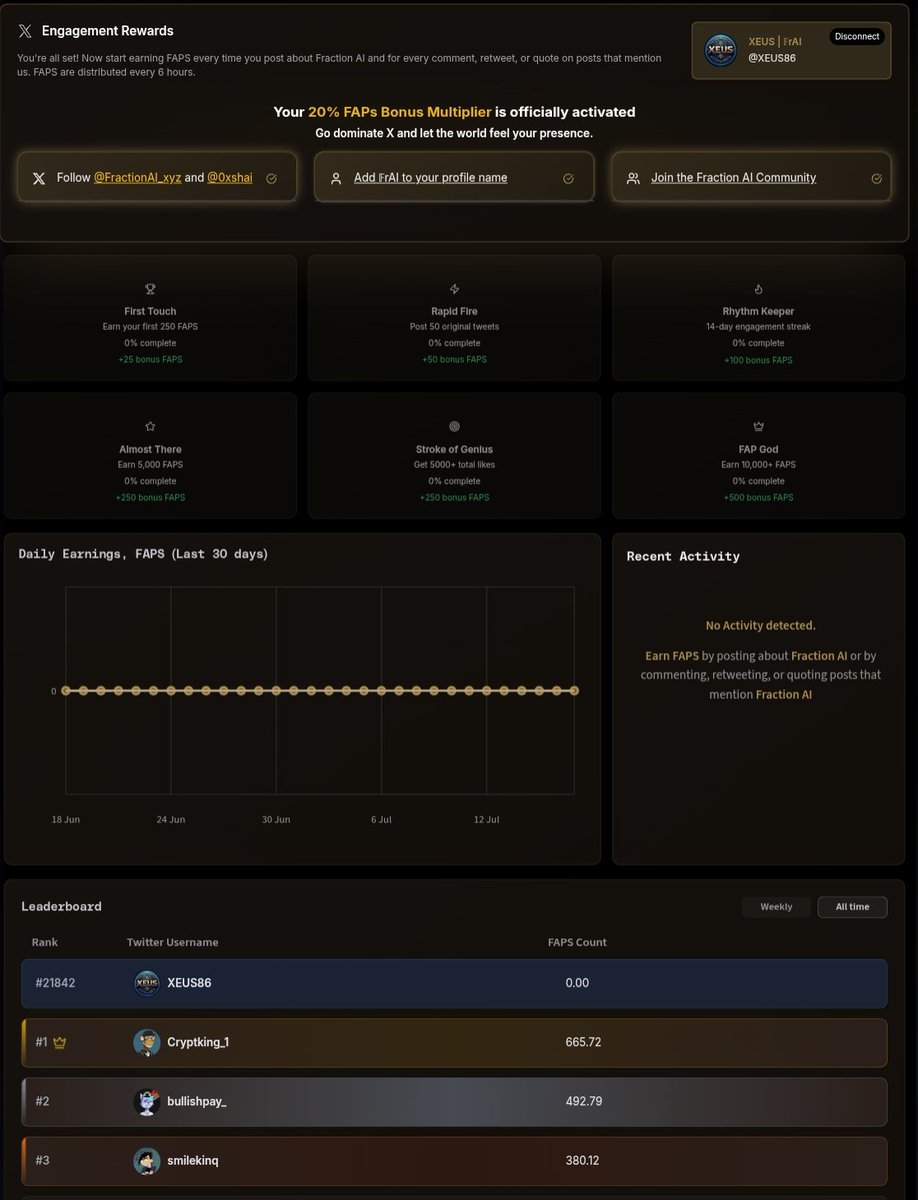Image resolution: width=918 pixels, height=1200 pixels.
Task: Click the X icon in Follow card
Action: pos(39,178)
